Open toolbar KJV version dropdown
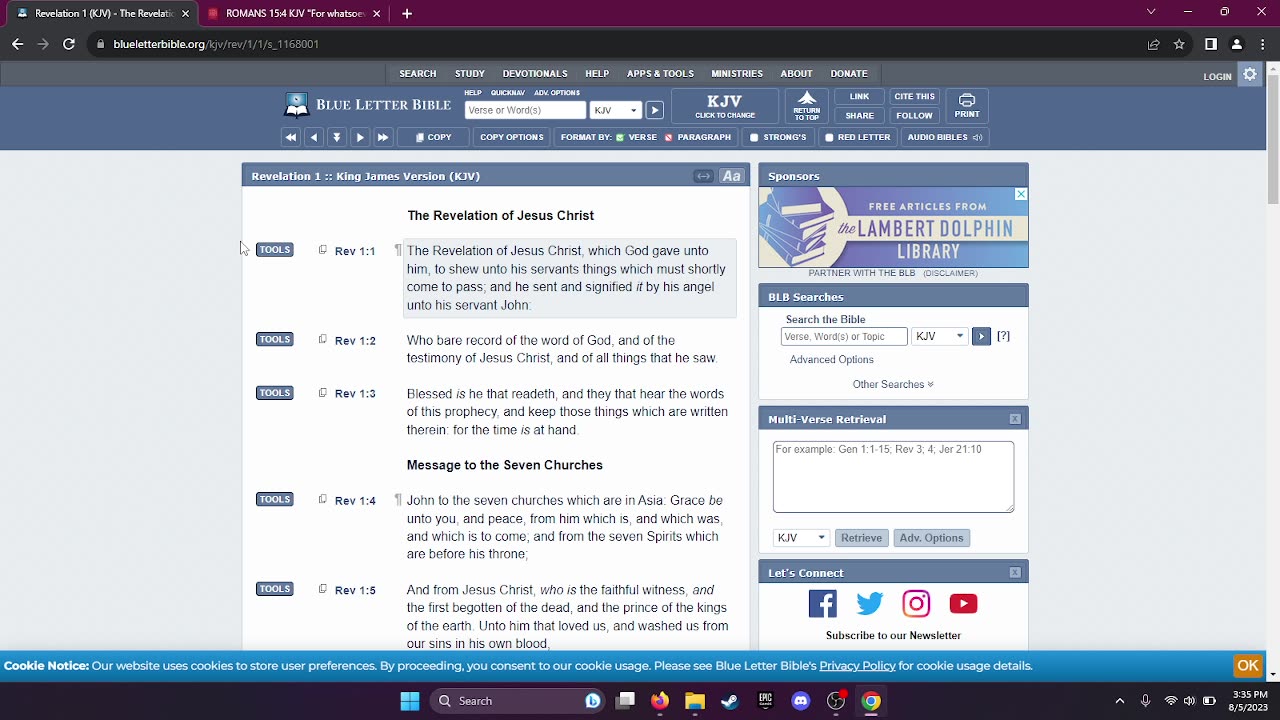1280x720 pixels. click(615, 110)
